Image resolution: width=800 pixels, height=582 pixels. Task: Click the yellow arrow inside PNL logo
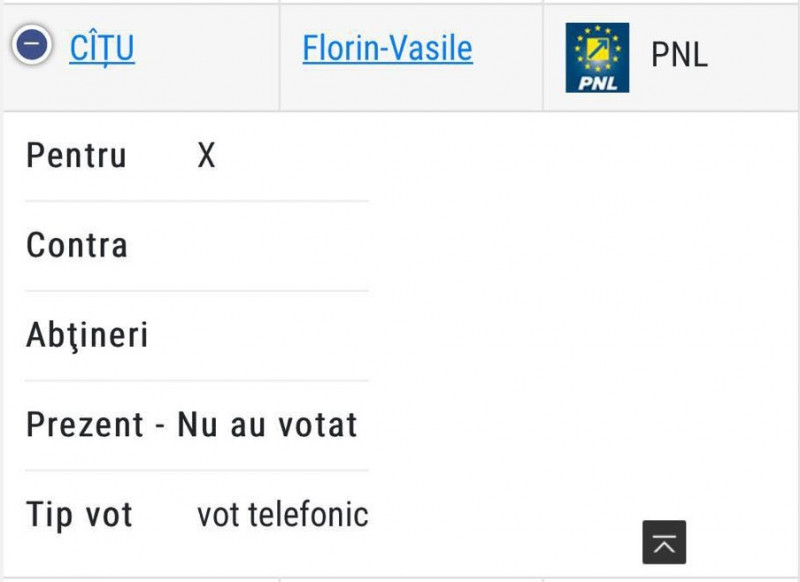click(597, 48)
